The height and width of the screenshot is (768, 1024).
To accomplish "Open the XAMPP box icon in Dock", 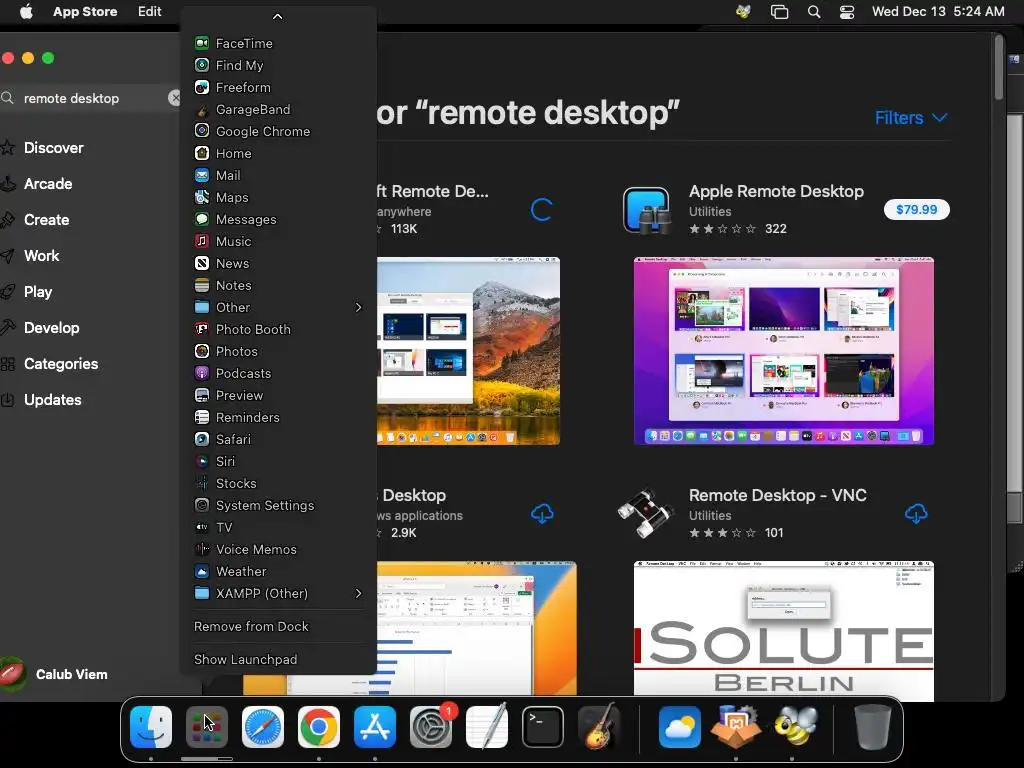I will [x=736, y=727].
